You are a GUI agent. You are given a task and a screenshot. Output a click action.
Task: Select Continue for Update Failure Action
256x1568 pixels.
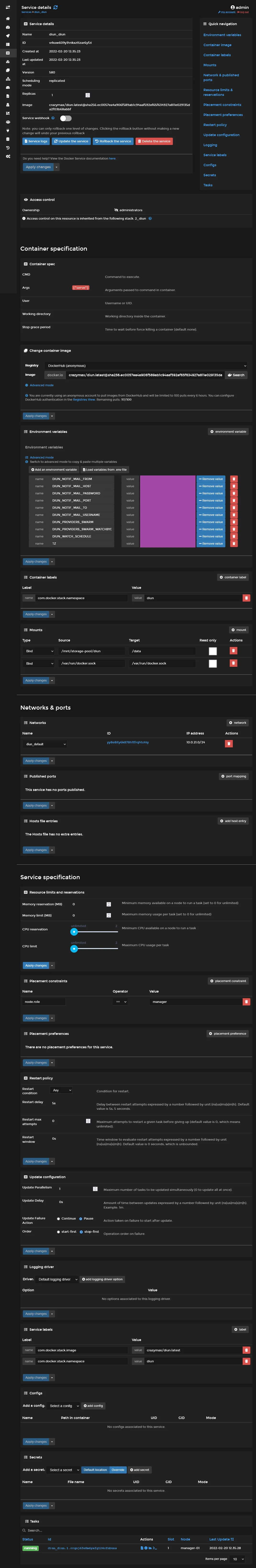pos(58,1219)
